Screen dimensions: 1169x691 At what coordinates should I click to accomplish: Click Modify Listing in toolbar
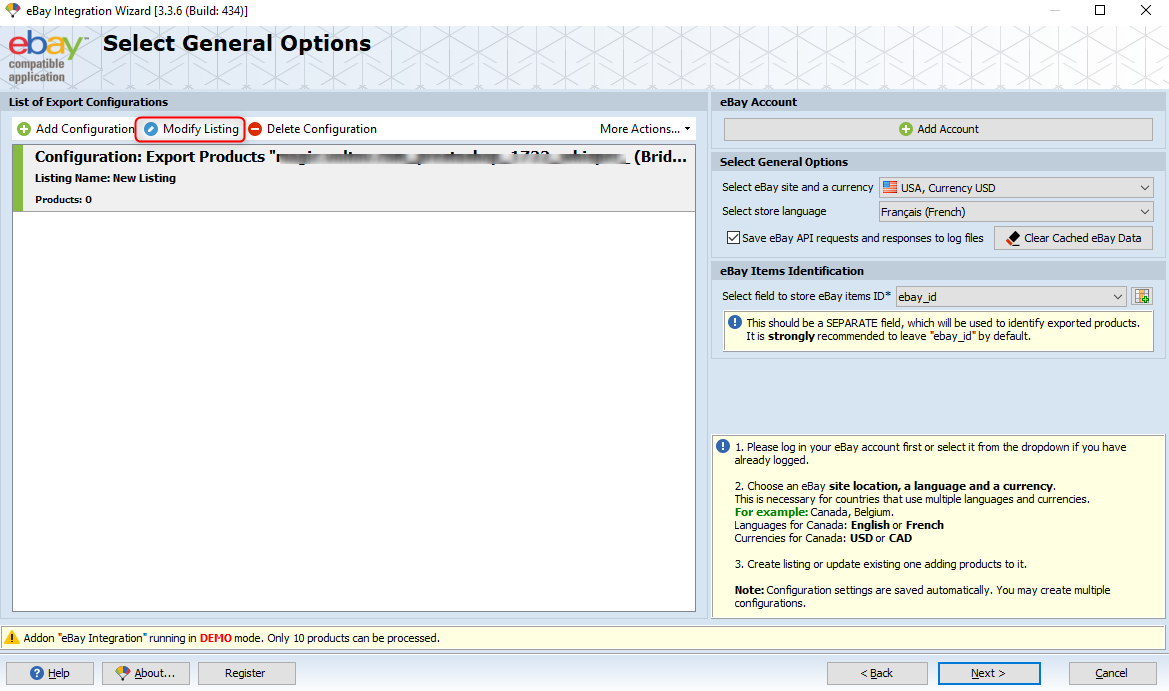(x=191, y=129)
